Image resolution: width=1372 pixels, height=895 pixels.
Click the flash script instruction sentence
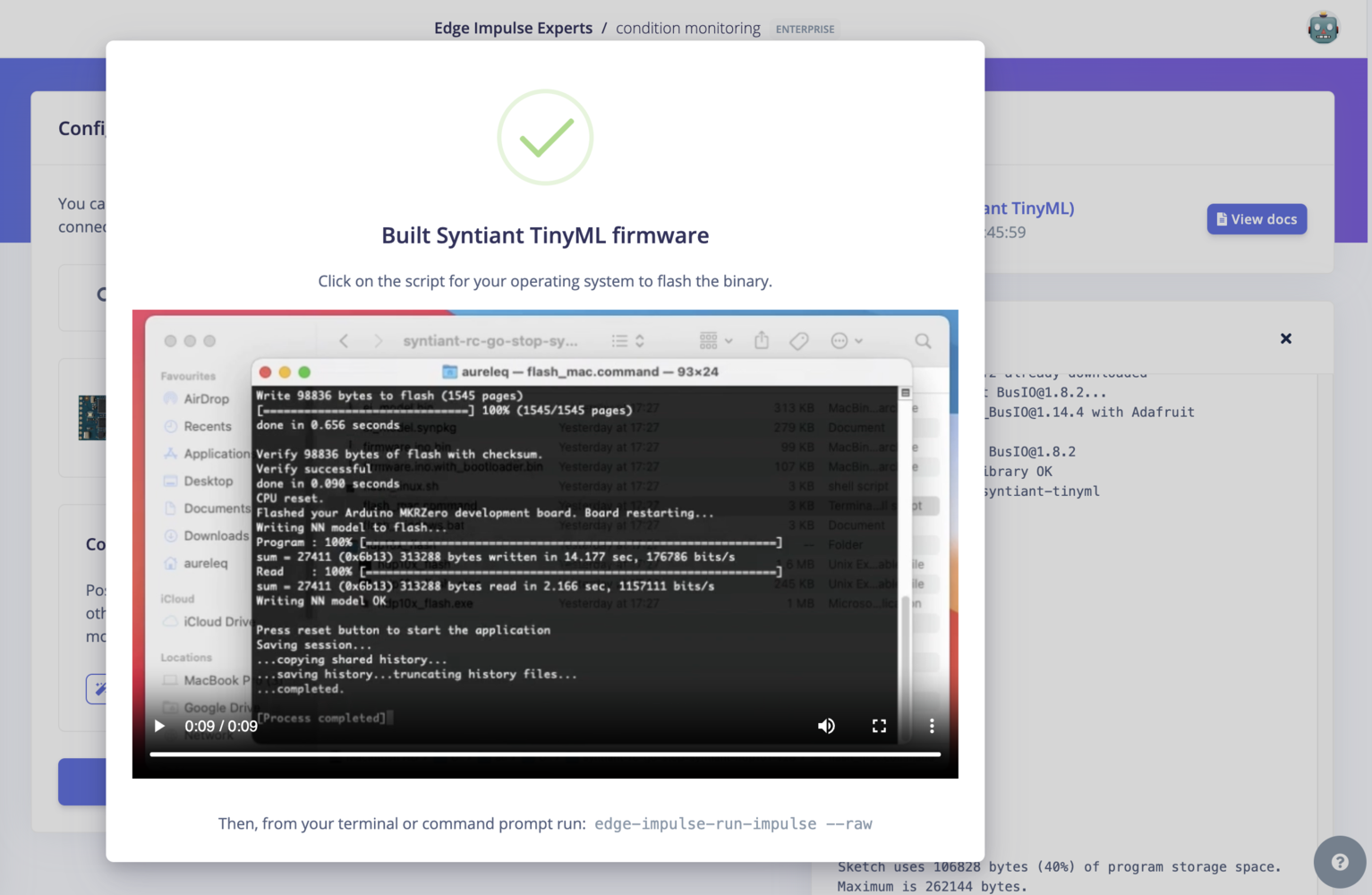tap(545, 281)
